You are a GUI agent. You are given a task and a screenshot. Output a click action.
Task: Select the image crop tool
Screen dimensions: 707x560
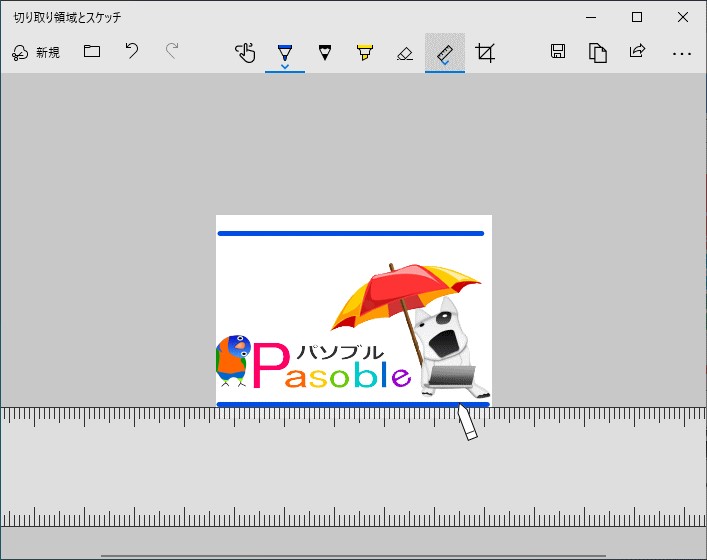pos(485,53)
